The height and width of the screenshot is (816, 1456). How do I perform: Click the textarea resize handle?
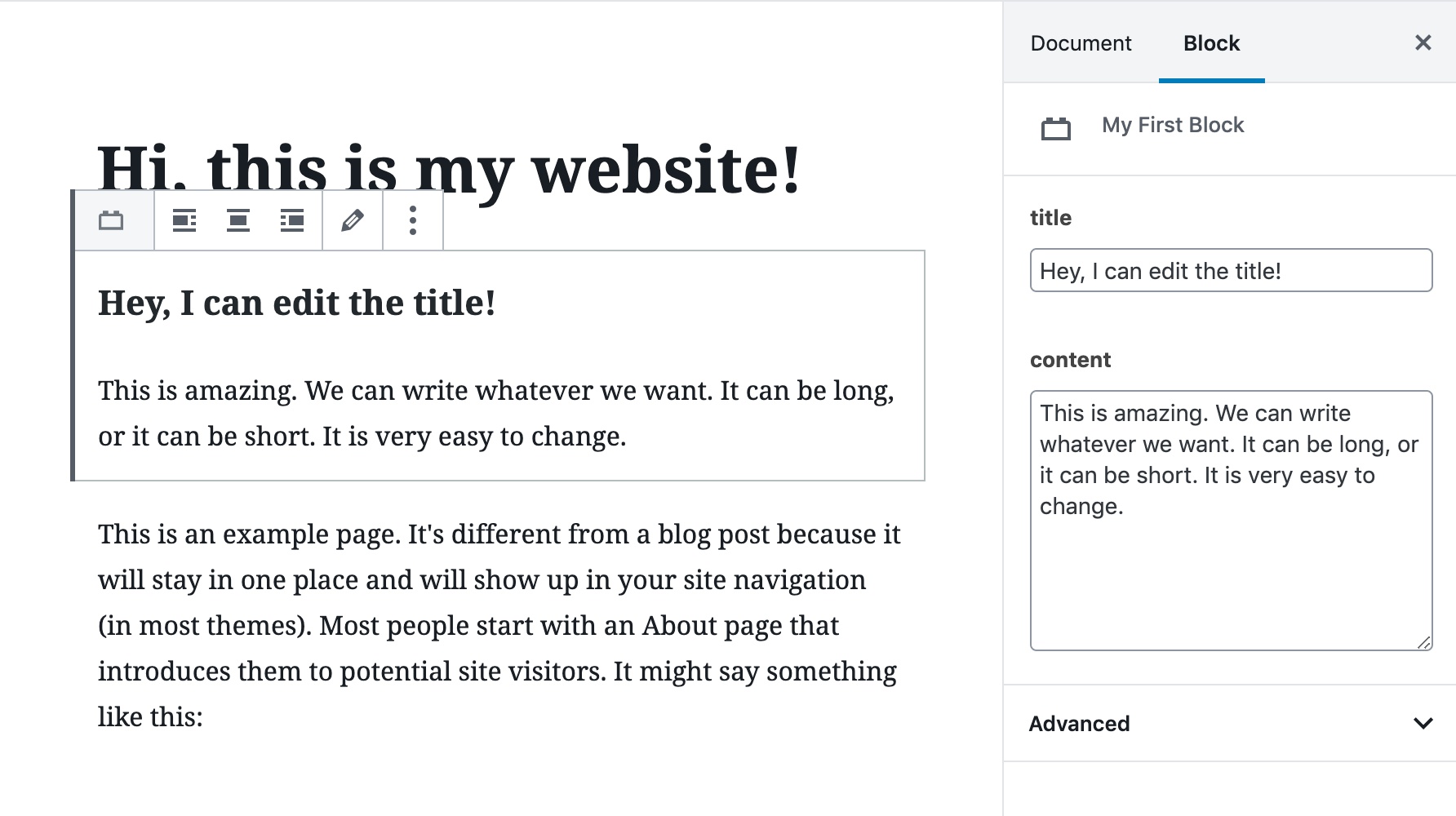pos(1424,642)
